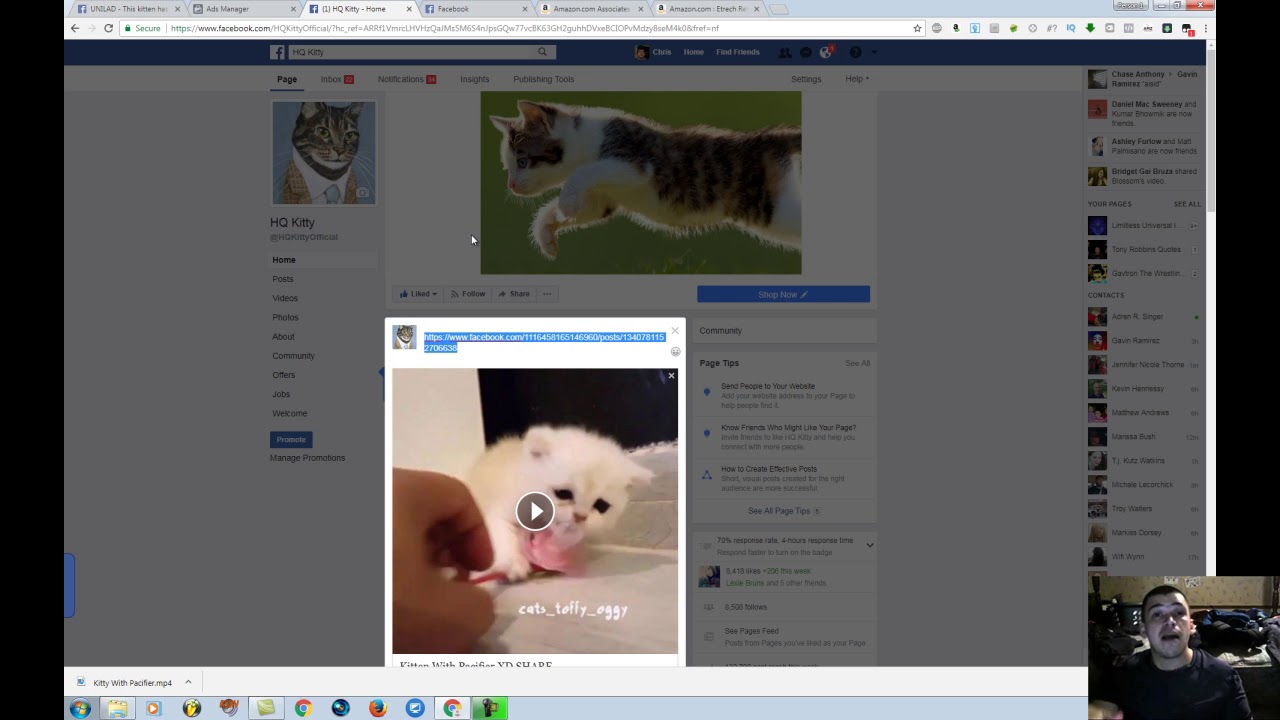Open Community in the left page menu
1280x720 pixels.
[293, 356]
